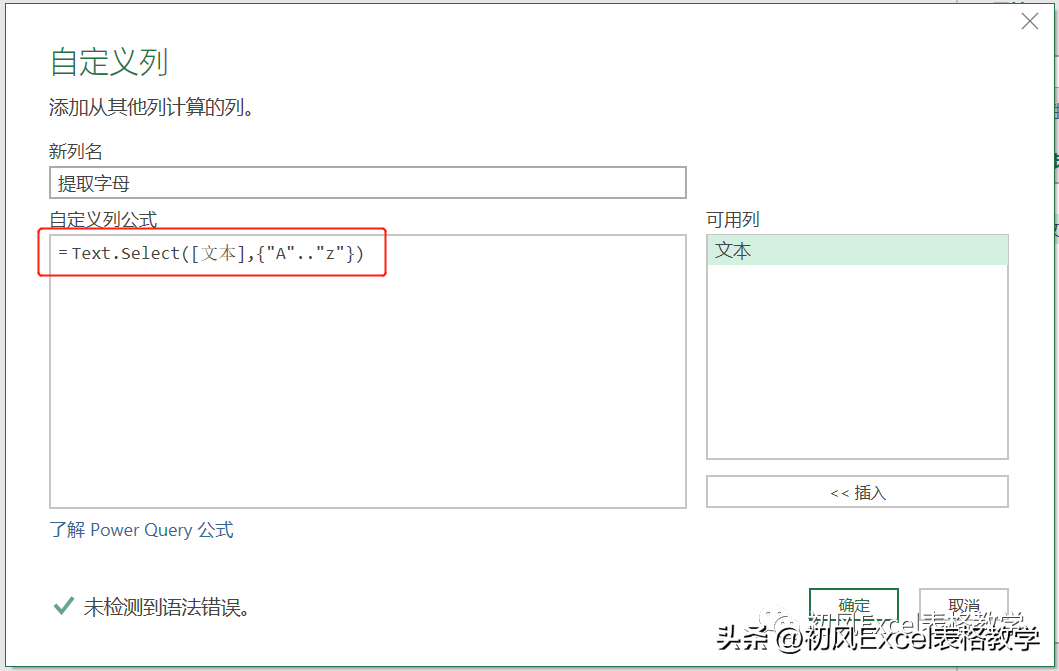Click the 新列名 label
This screenshot has height=671, width=1059.
[76, 151]
